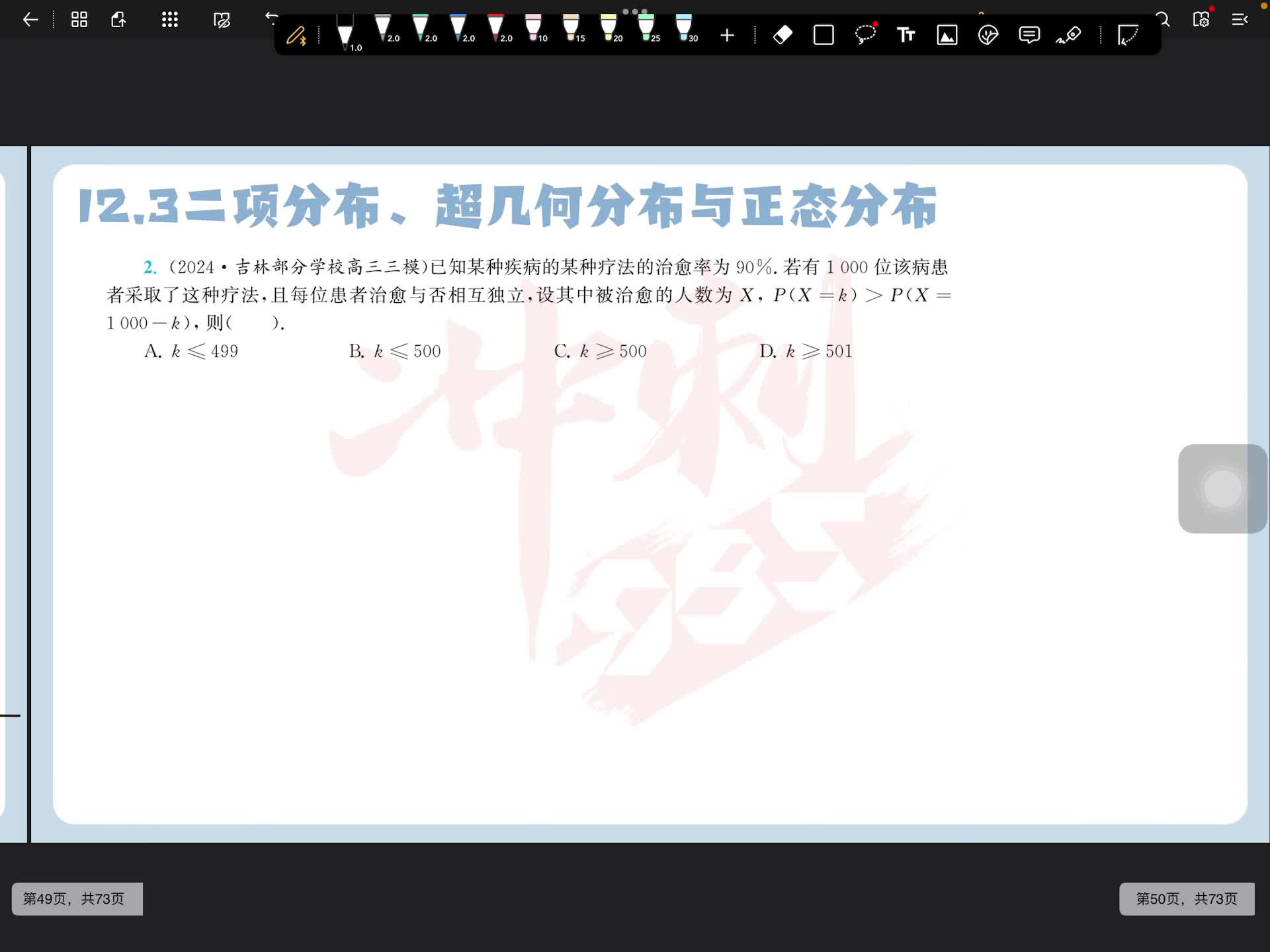1270x952 pixels.
Task: Open the sticker tool
Action: click(x=988, y=35)
